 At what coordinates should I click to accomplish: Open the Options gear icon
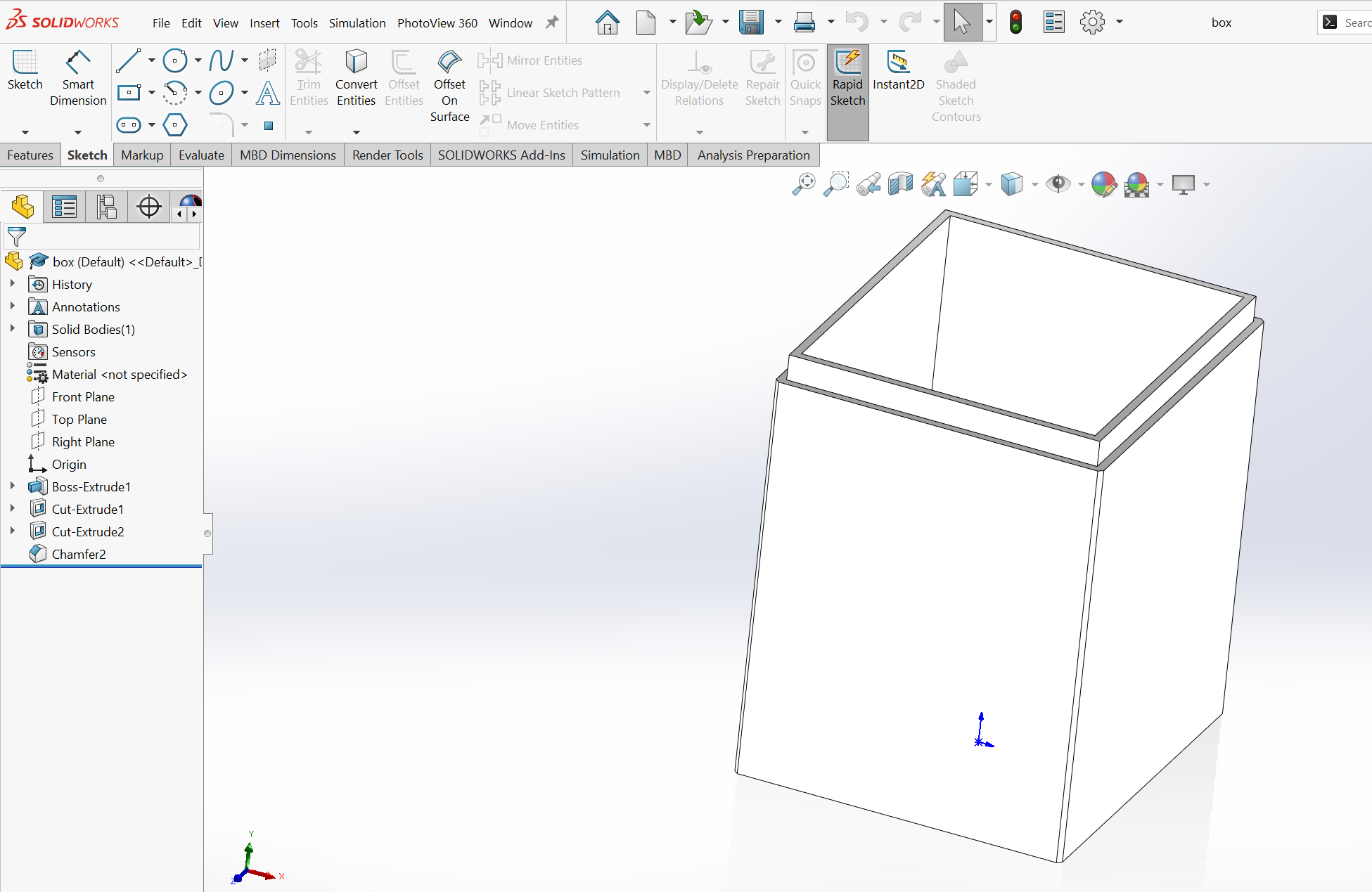tap(1092, 22)
